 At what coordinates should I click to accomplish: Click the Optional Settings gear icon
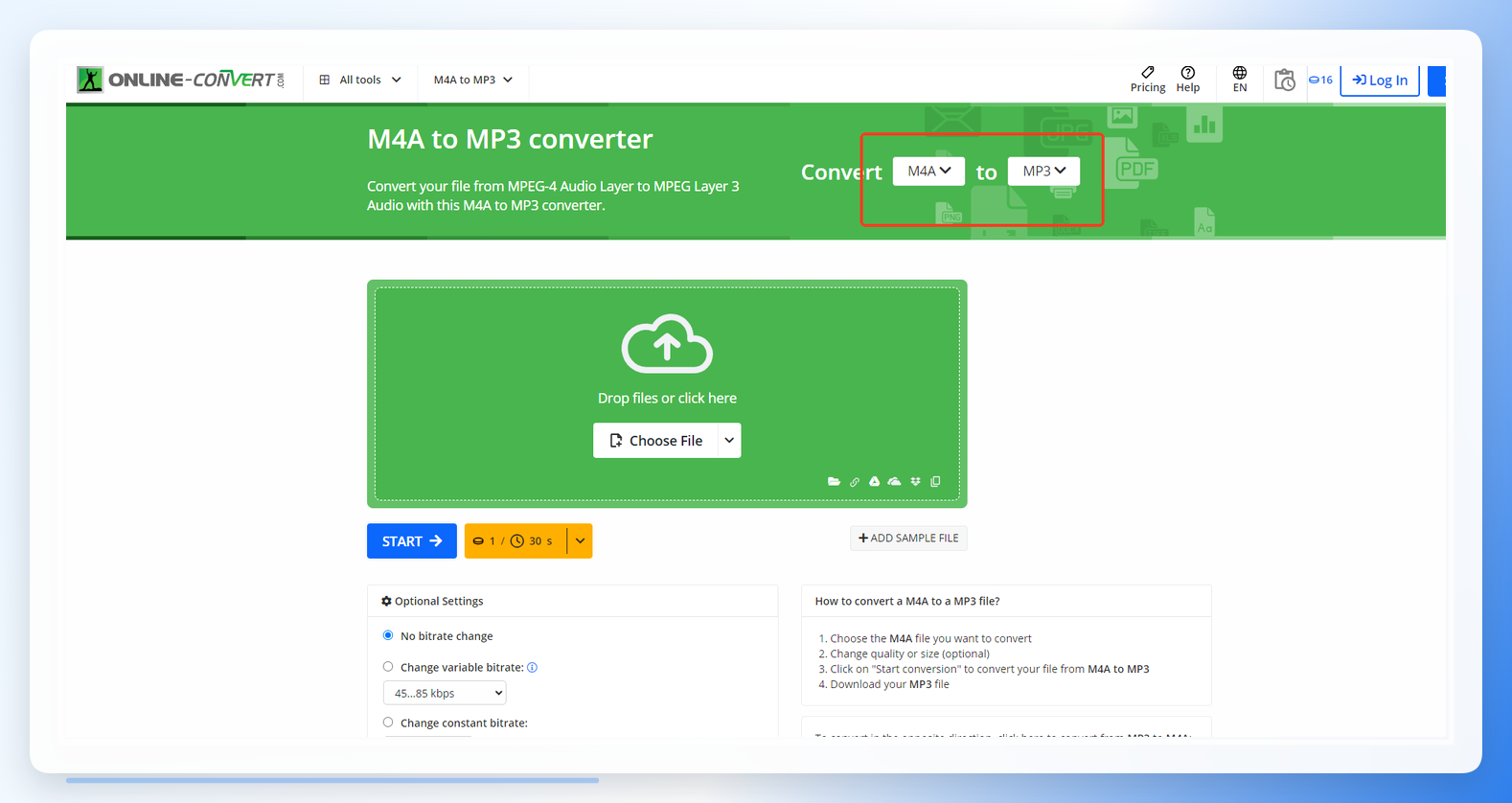click(386, 602)
